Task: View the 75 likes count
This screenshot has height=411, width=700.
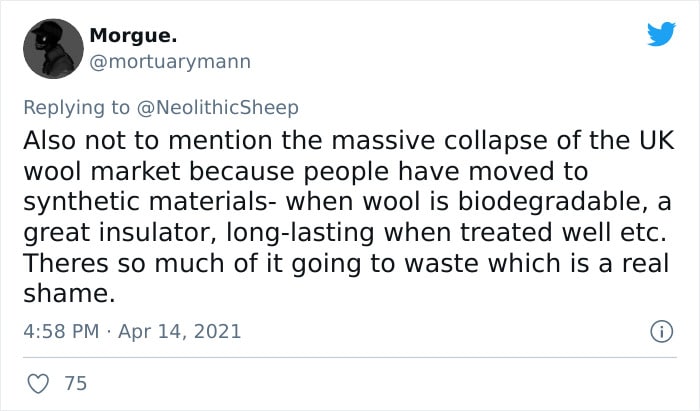Action: click(x=75, y=383)
